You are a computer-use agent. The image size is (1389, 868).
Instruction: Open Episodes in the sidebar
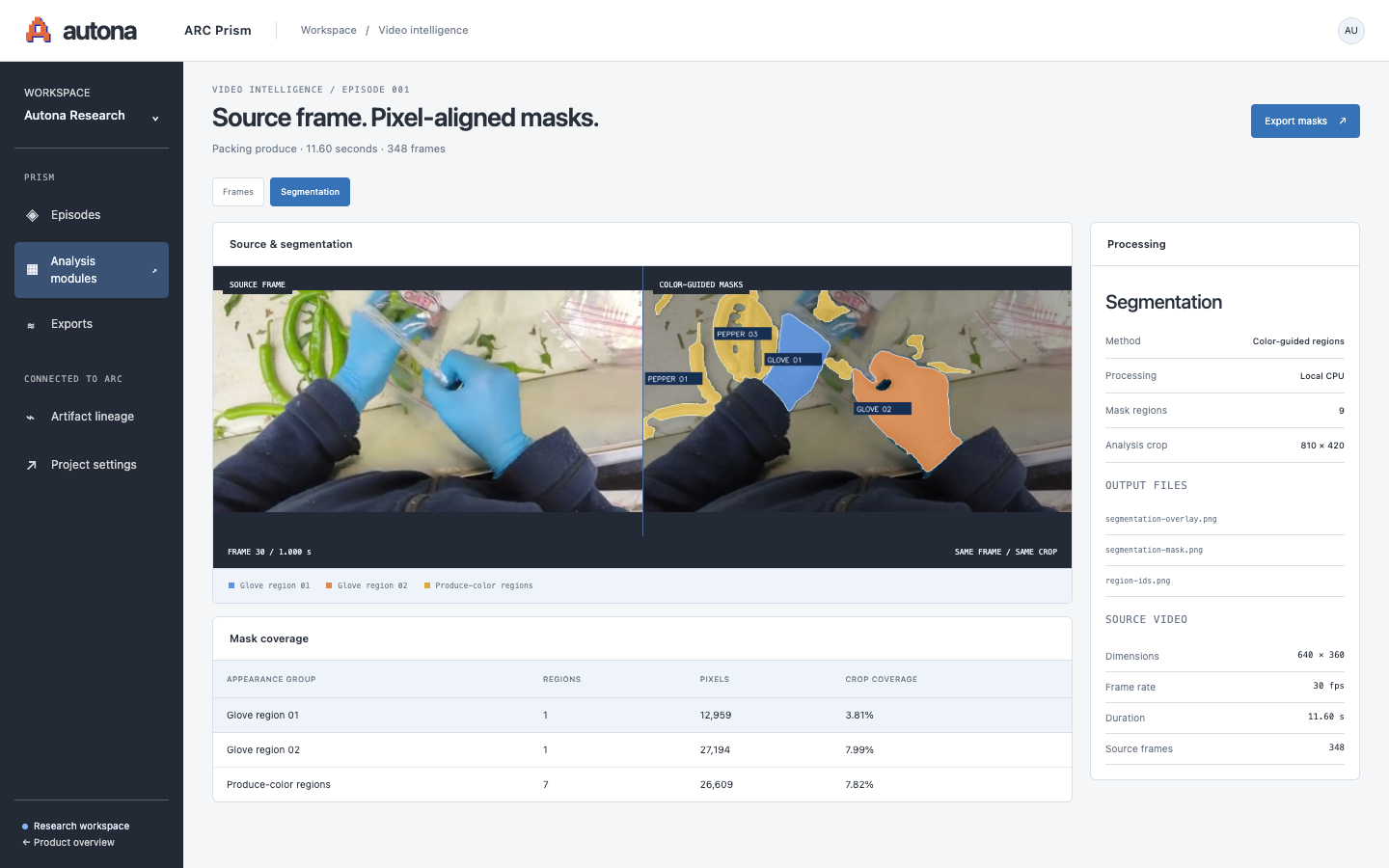click(92, 215)
